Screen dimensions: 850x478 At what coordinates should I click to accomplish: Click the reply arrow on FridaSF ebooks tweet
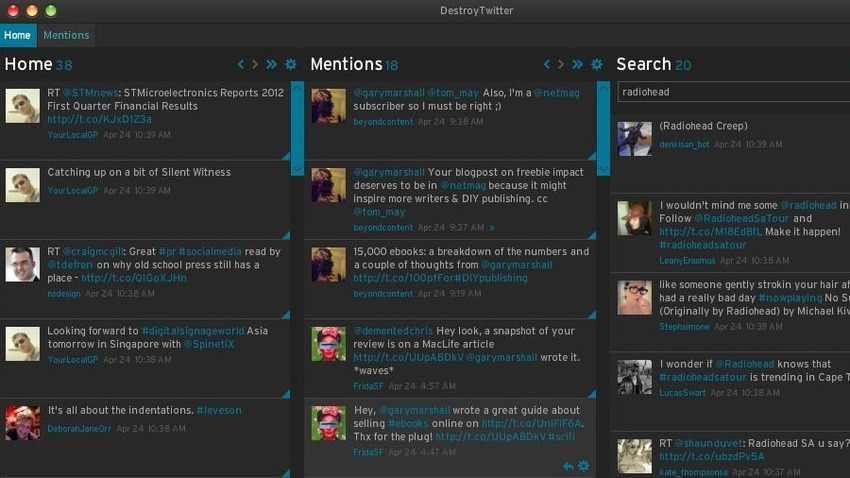coord(568,466)
